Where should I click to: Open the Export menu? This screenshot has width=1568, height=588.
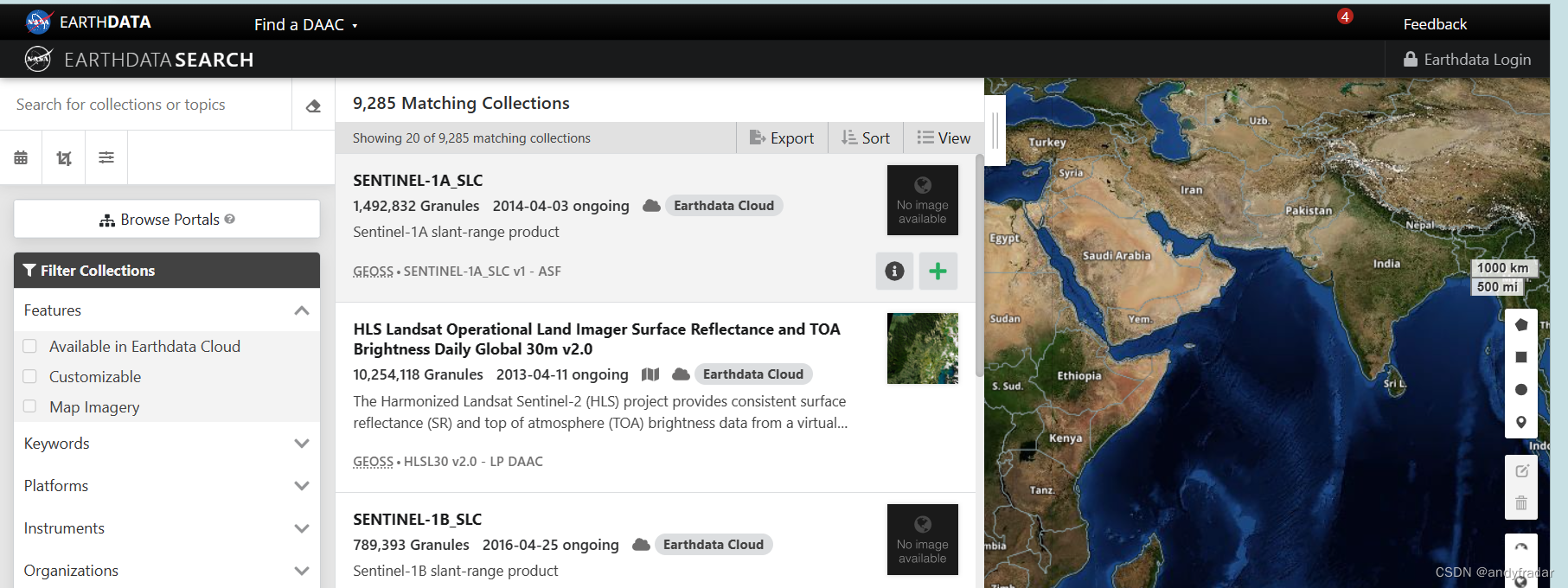(x=782, y=137)
